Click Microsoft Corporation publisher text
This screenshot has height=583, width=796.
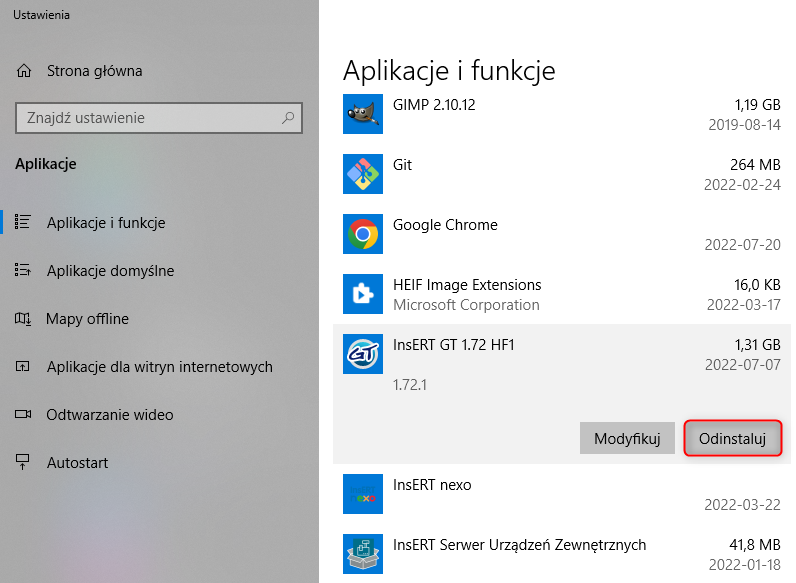(x=466, y=305)
